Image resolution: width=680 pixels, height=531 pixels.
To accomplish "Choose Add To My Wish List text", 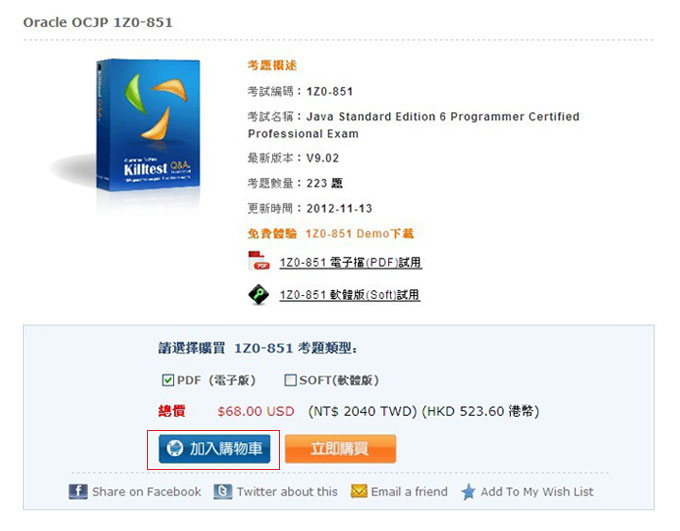I will pyautogui.click(x=537, y=492).
